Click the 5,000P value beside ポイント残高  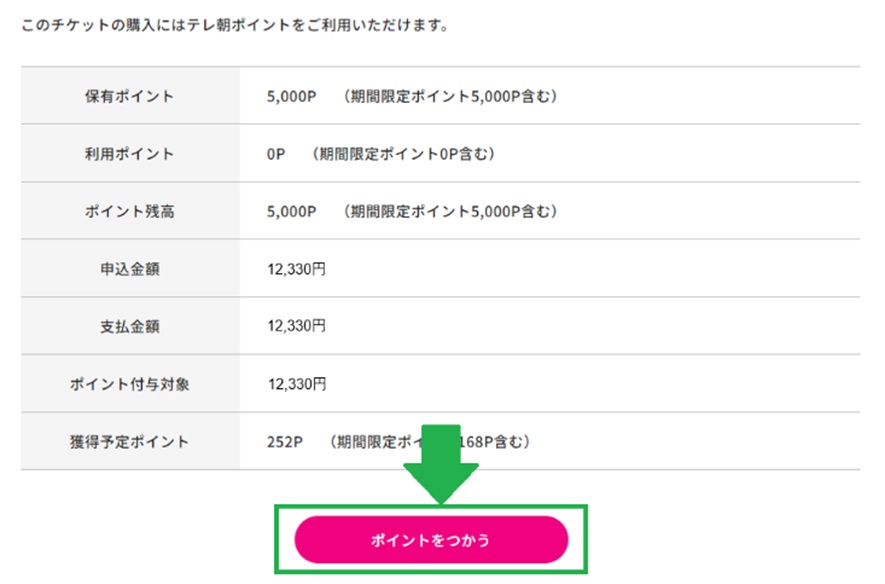(x=291, y=212)
